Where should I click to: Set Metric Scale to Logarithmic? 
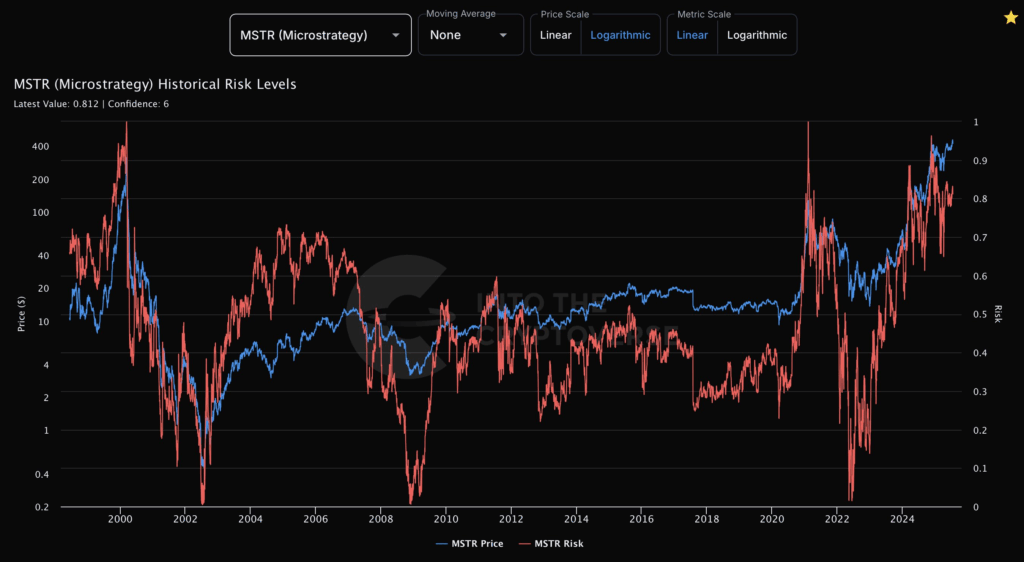click(757, 35)
